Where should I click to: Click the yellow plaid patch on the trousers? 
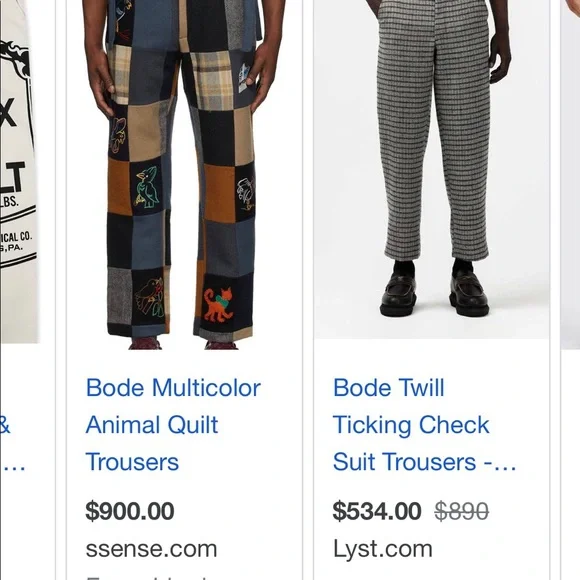tap(213, 81)
